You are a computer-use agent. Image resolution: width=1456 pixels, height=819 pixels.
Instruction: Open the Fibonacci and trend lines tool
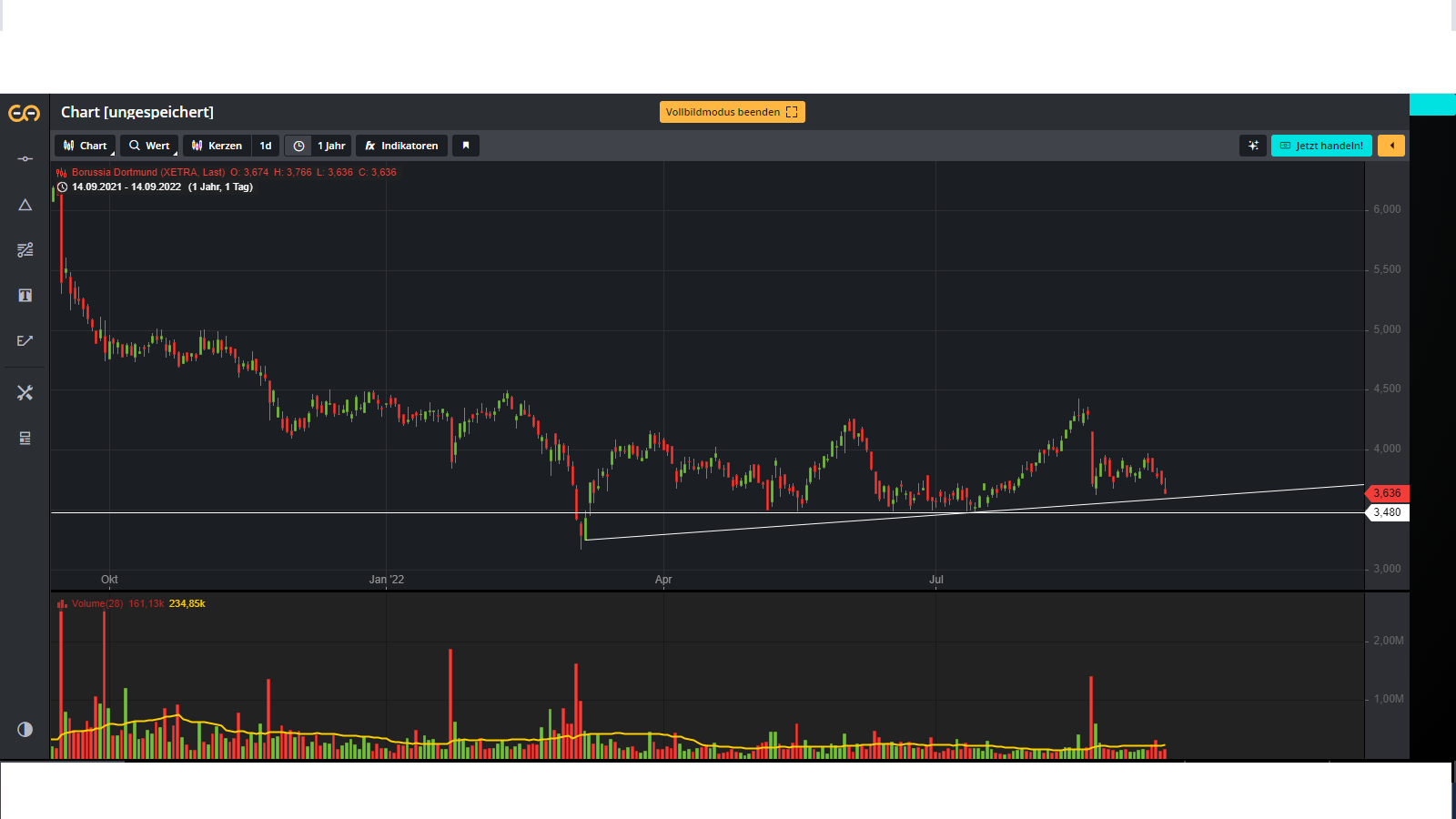coord(25,249)
